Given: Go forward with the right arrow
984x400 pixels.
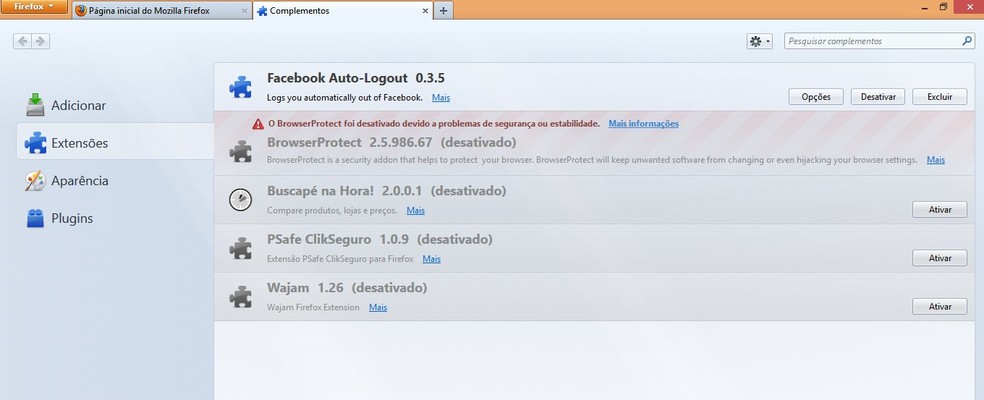Looking at the screenshot, I should pos(41,41).
